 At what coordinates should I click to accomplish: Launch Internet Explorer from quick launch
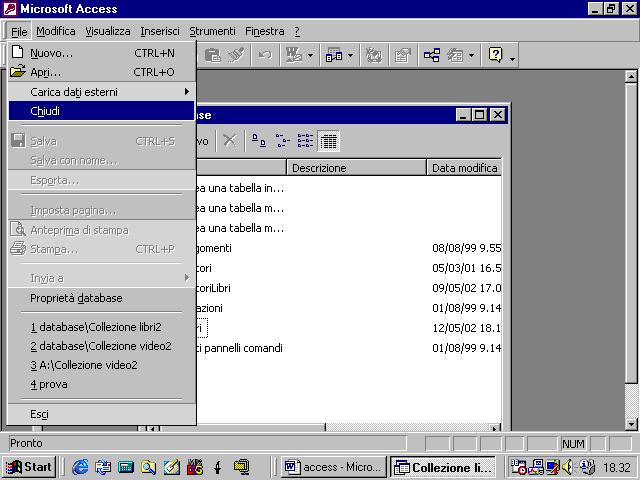click(x=80, y=467)
